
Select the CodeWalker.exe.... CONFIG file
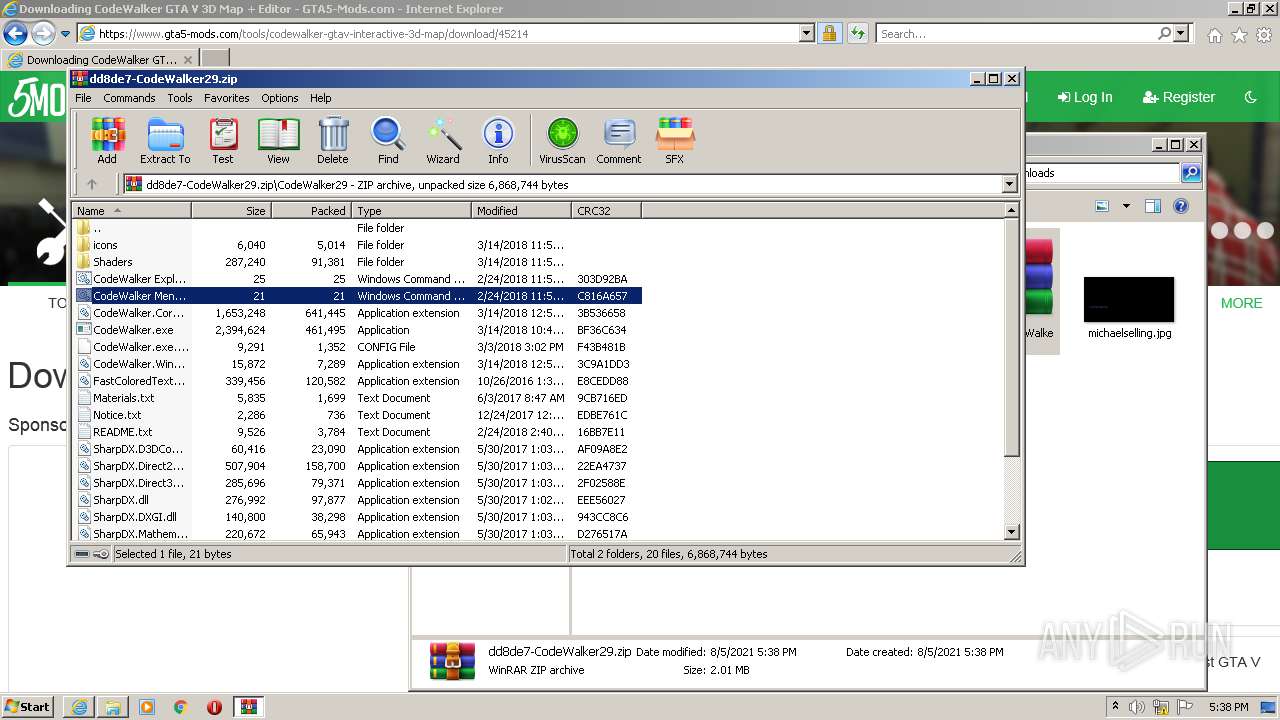click(357, 347)
